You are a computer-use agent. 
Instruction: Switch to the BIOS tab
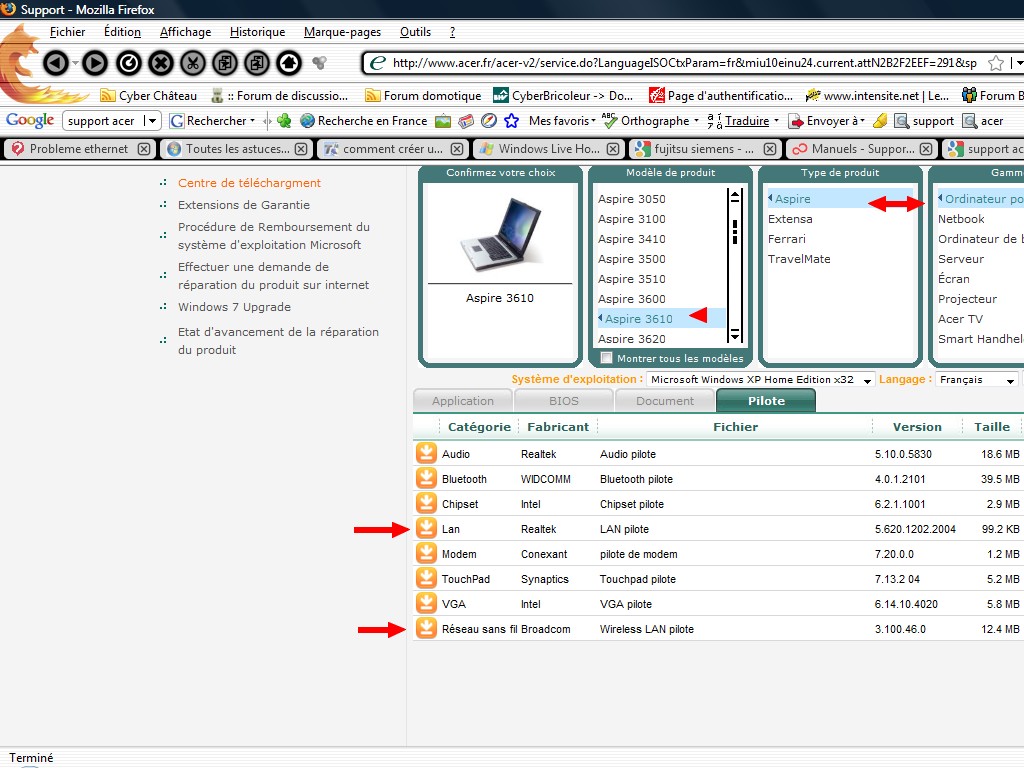point(563,401)
